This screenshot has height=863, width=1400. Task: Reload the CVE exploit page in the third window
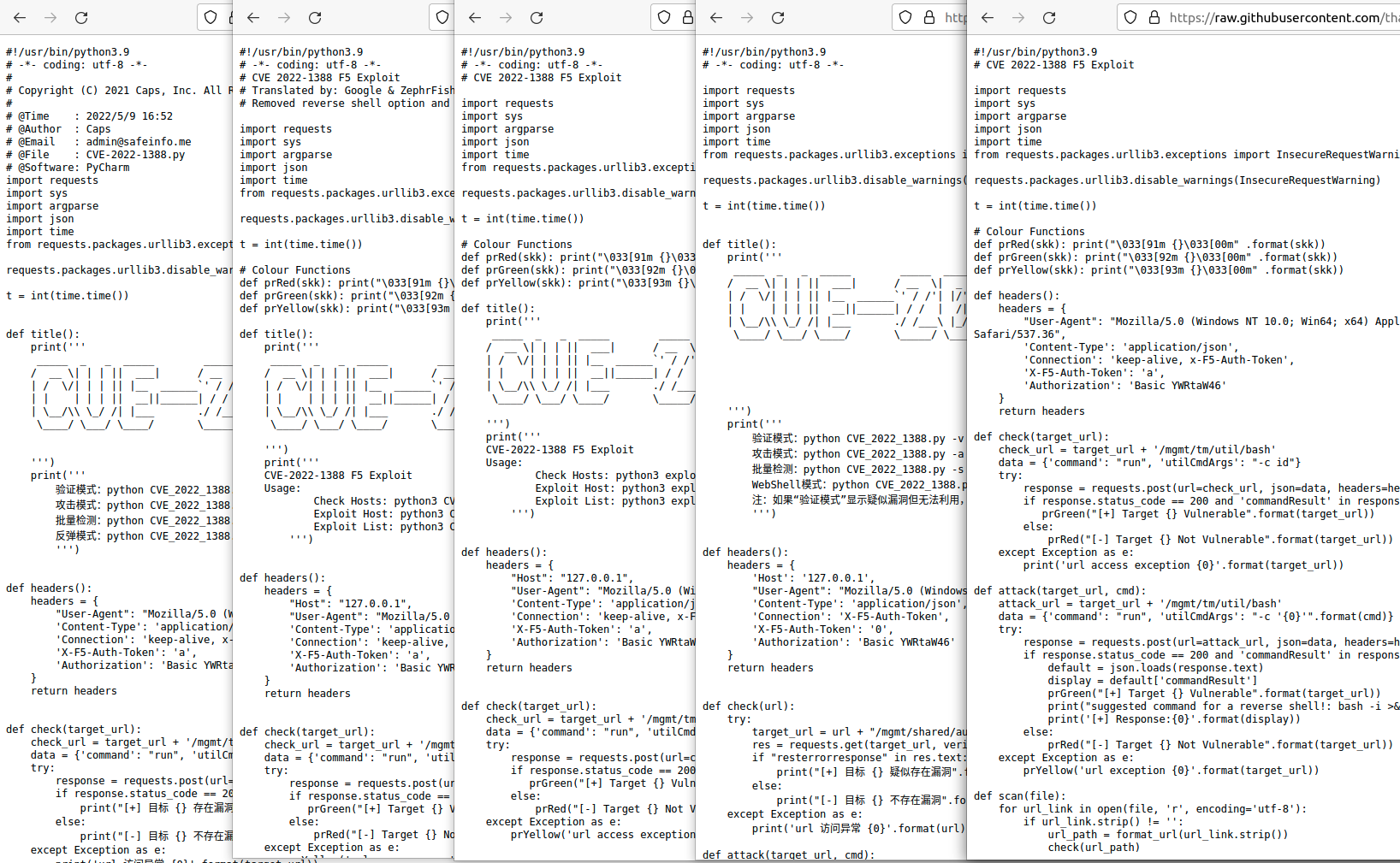[537, 17]
